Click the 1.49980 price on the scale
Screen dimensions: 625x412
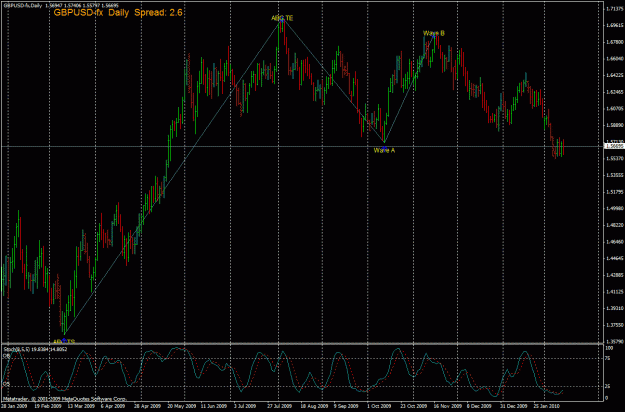[x=615, y=208]
